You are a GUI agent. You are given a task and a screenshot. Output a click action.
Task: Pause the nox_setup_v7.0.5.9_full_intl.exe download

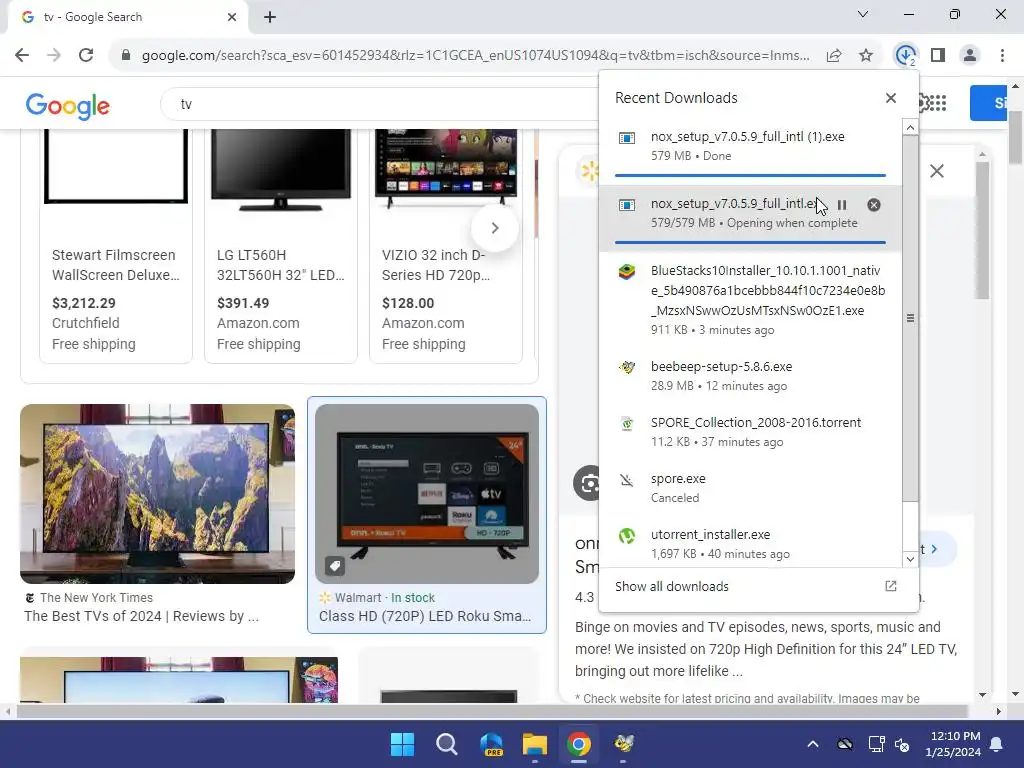(842, 205)
